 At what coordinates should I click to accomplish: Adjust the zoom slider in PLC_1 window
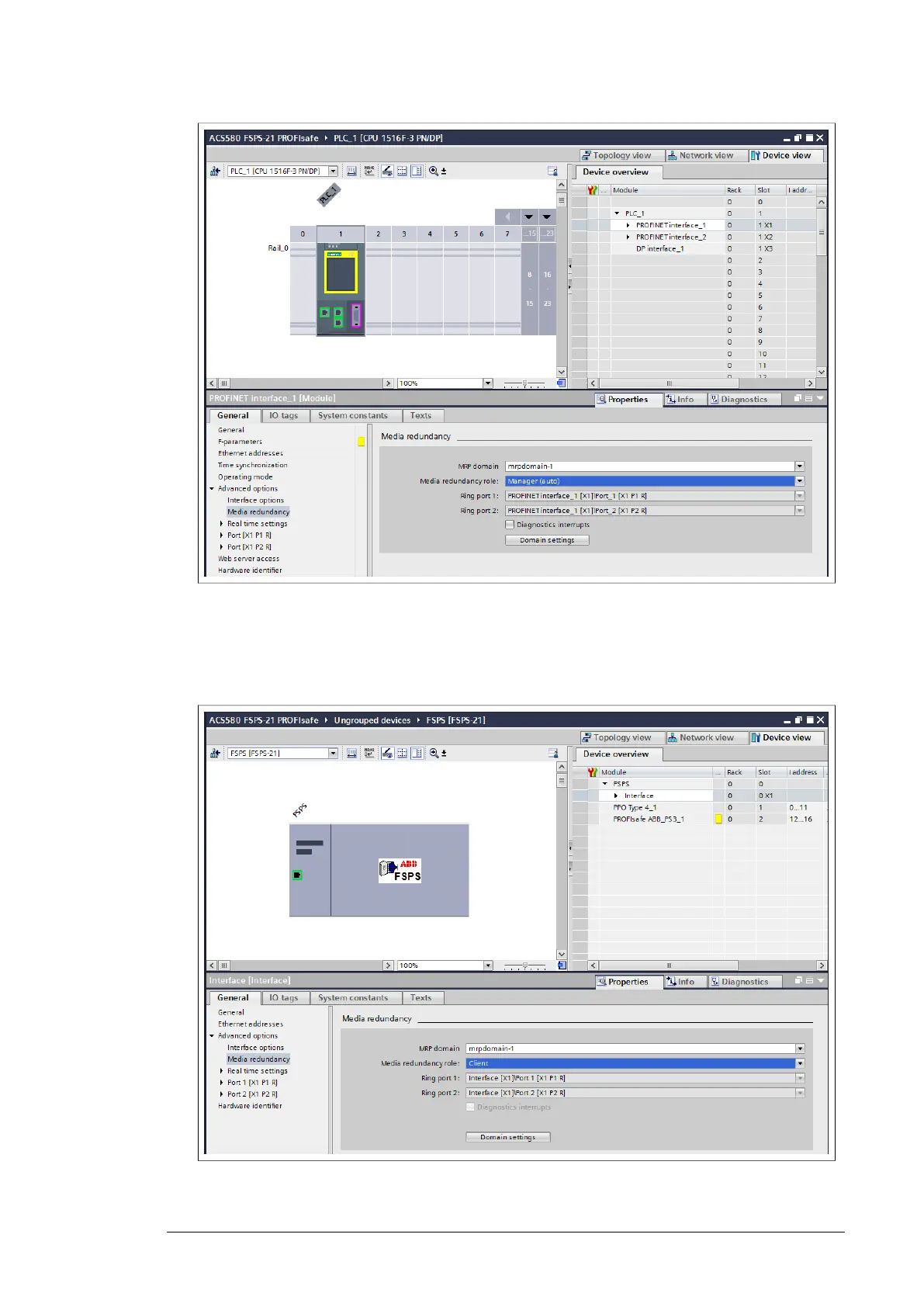525,383
